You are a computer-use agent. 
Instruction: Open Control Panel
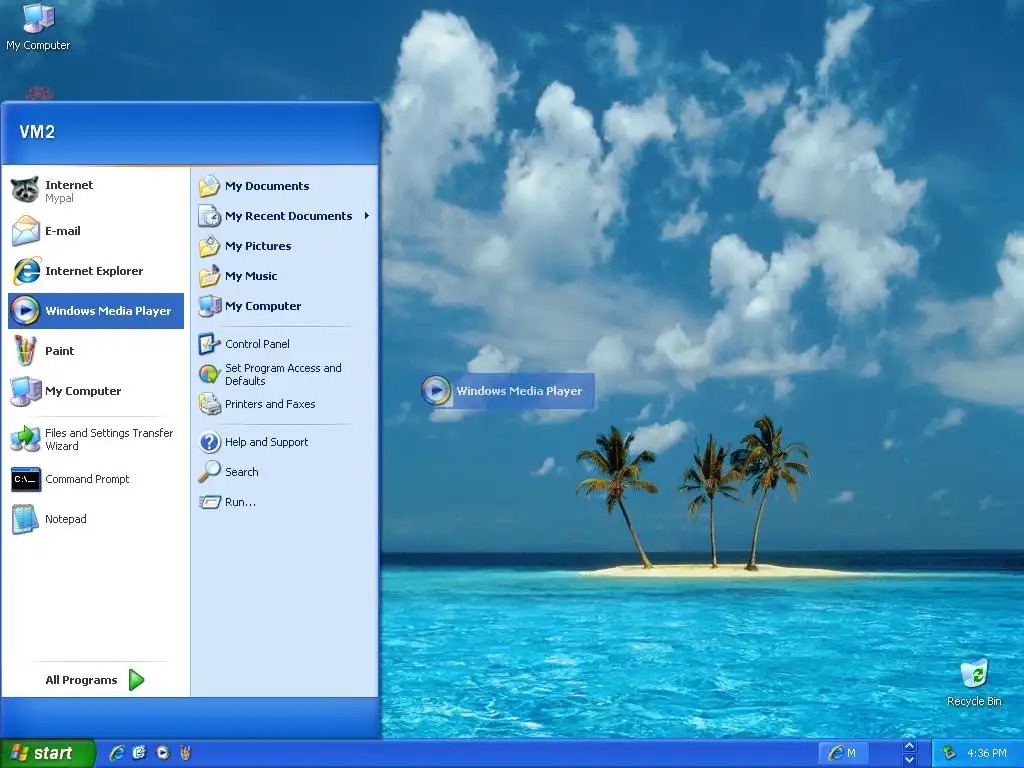[x=284, y=344]
